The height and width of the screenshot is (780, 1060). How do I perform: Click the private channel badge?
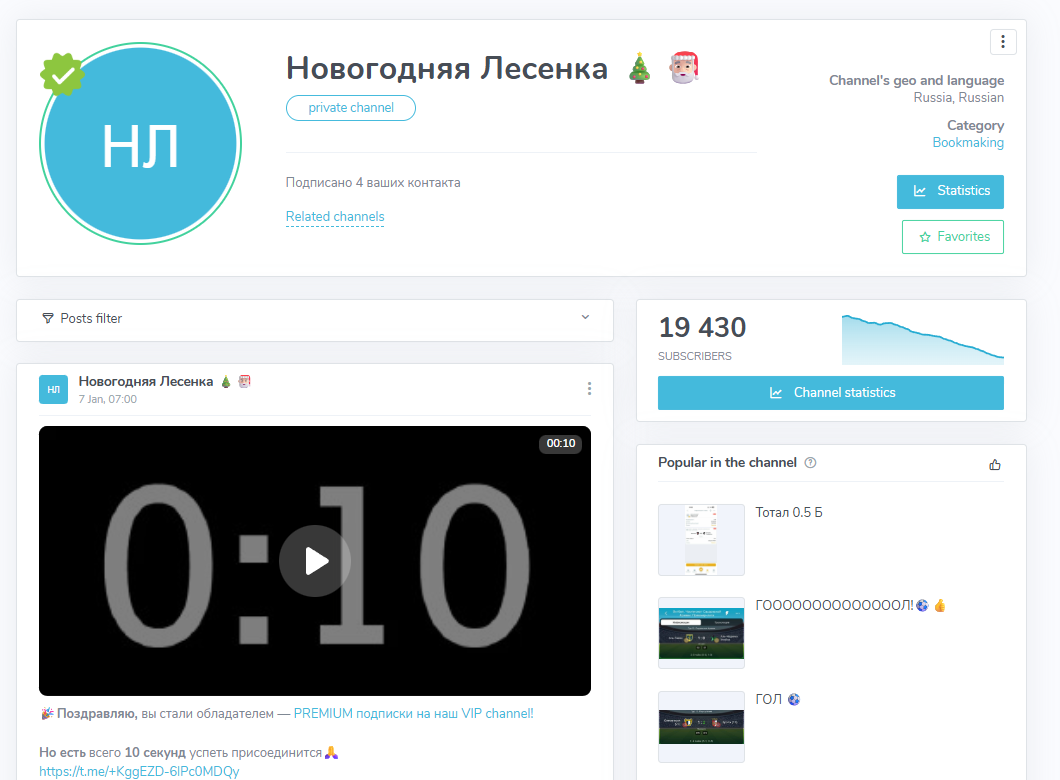click(350, 108)
